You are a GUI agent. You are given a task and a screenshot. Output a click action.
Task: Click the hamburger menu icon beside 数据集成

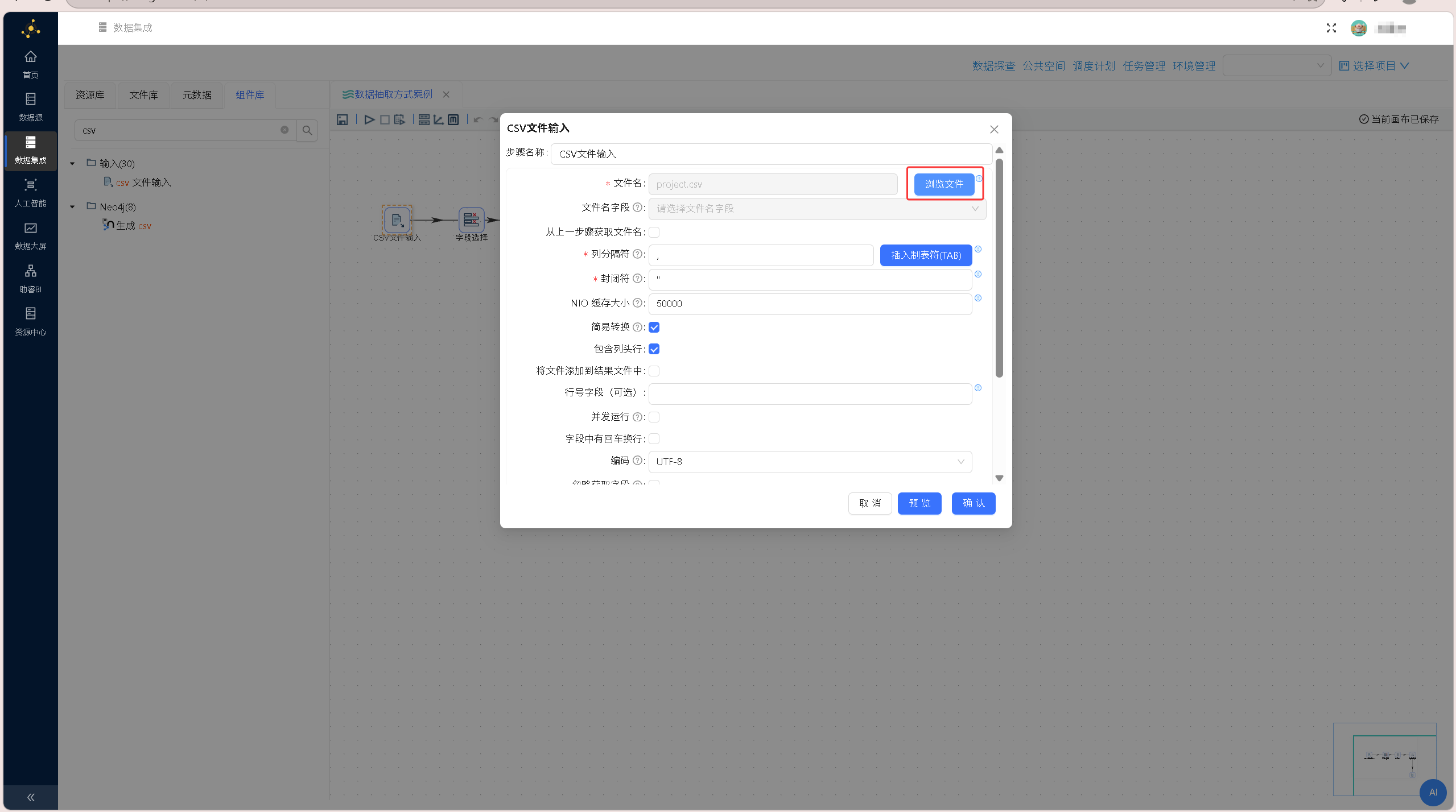point(102,27)
